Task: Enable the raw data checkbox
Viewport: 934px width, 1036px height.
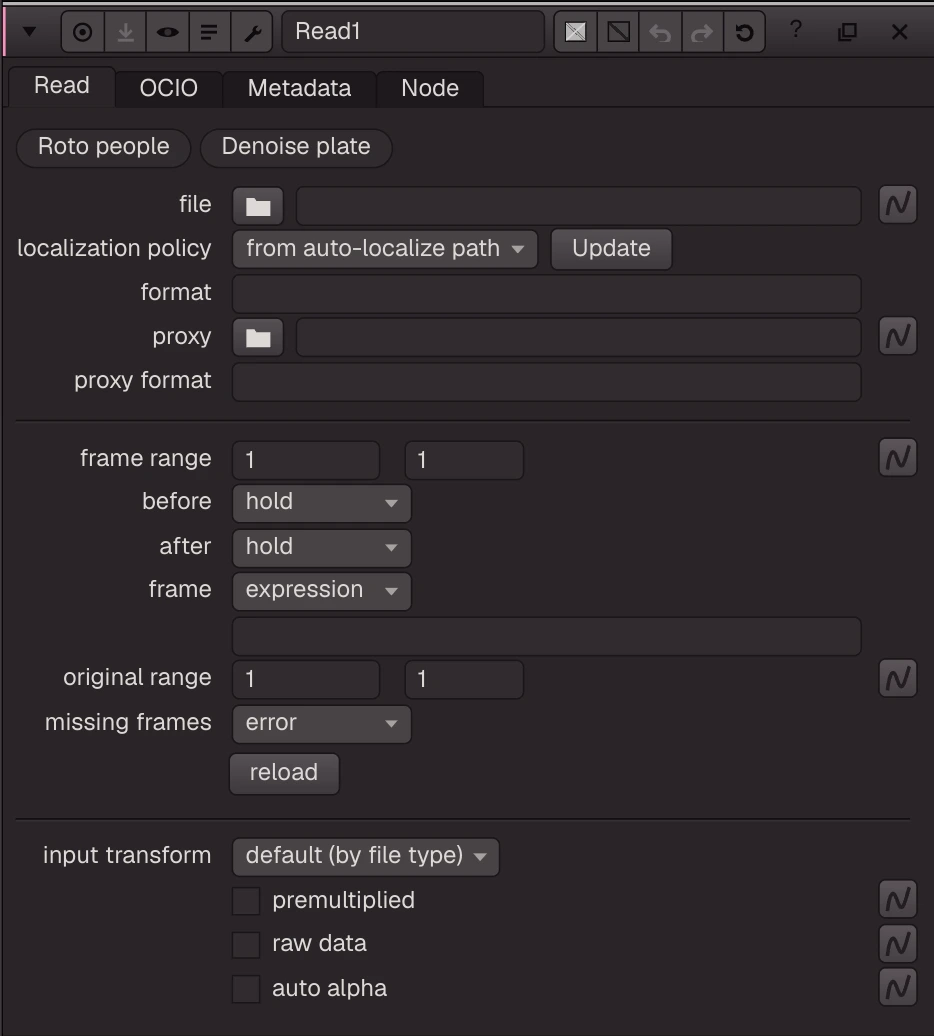Action: tap(246, 945)
